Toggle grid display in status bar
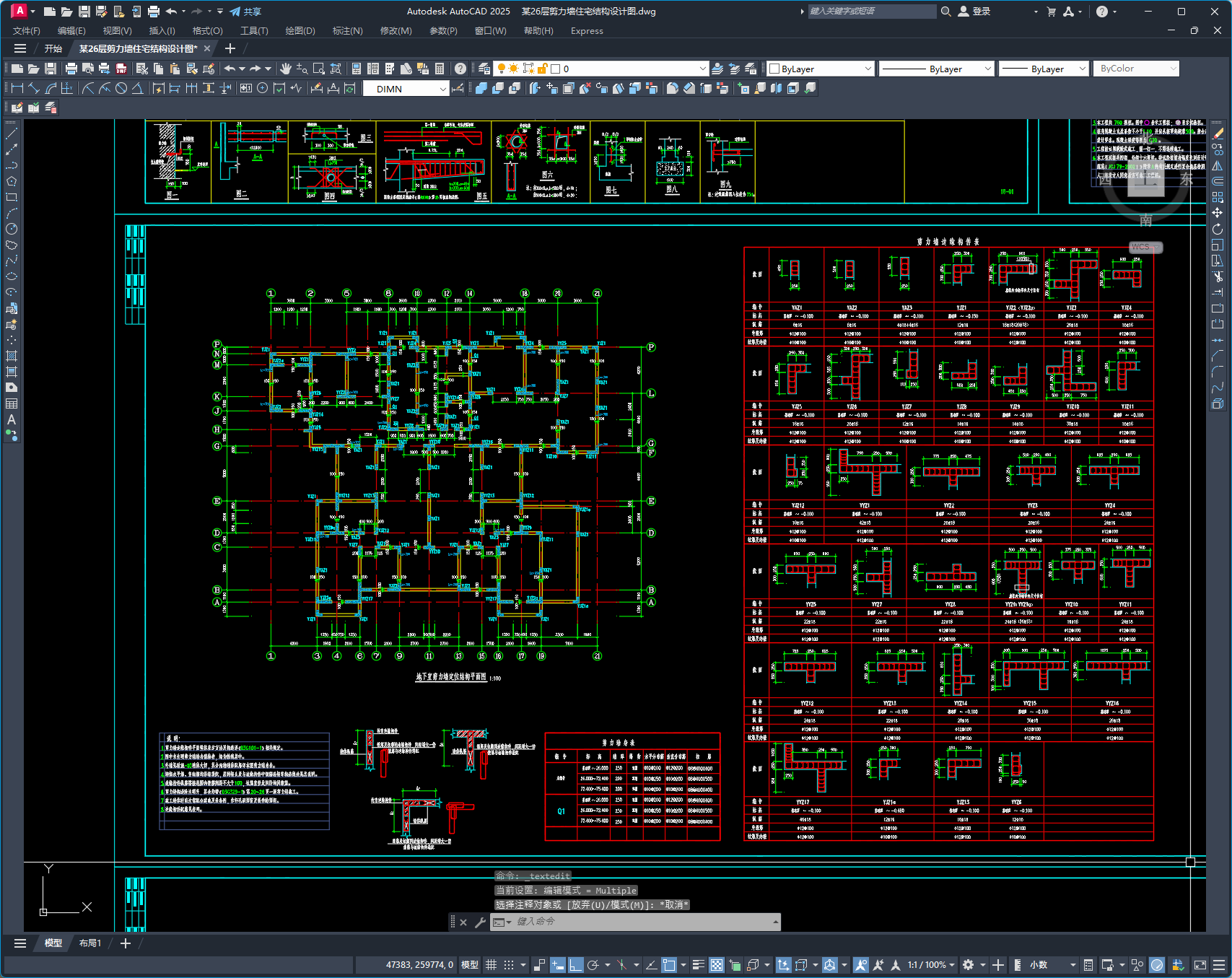Viewport: 1232px width, 978px height. [492, 964]
